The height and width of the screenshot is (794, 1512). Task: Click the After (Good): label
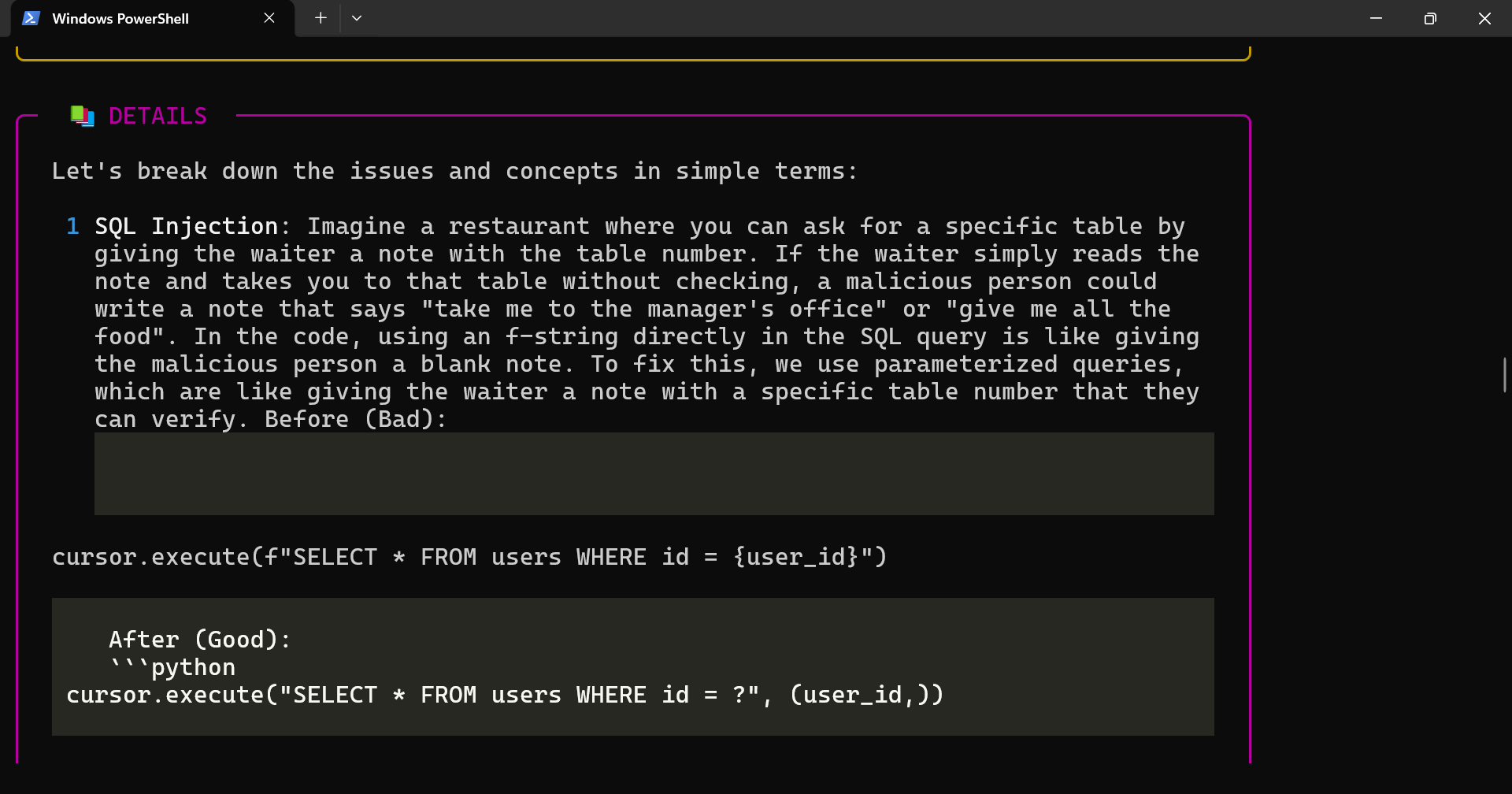coord(199,640)
